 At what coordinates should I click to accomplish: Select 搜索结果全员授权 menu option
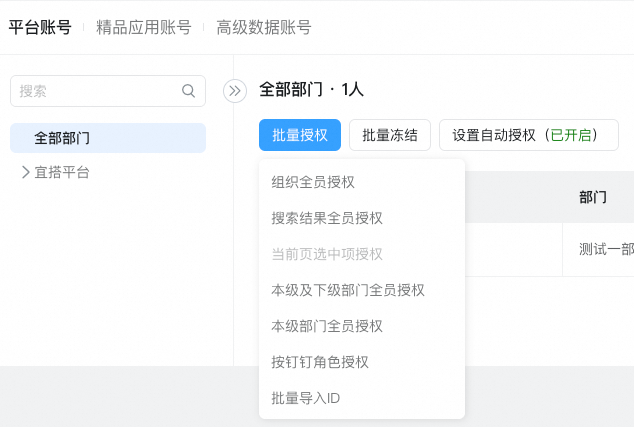[x=327, y=218]
